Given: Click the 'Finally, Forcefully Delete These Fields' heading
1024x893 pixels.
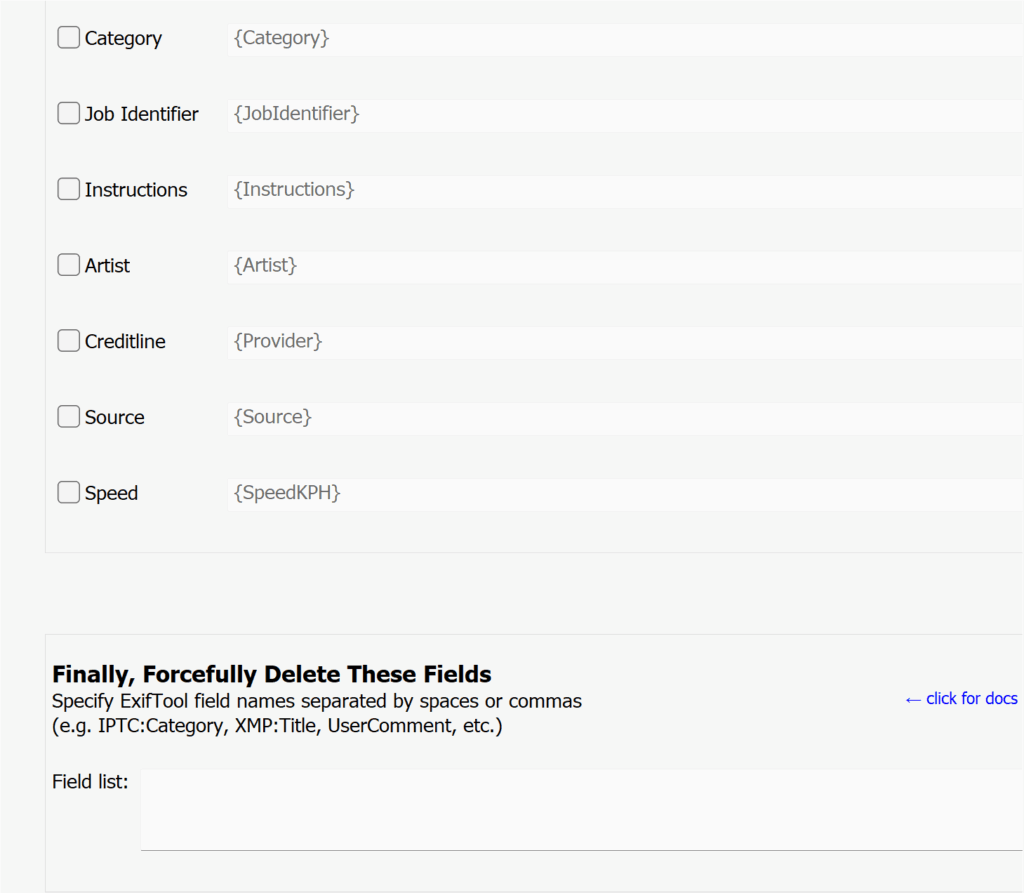Looking at the screenshot, I should (x=271, y=674).
